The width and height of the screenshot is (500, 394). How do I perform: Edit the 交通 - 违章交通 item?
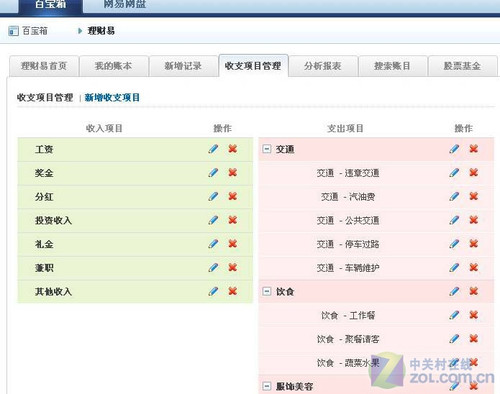pos(454,172)
